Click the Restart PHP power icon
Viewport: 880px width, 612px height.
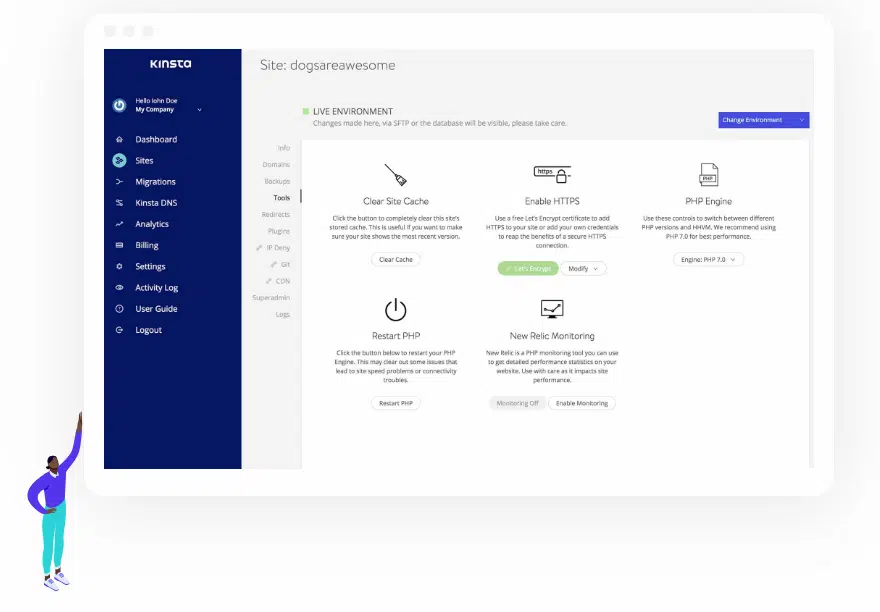point(396,309)
